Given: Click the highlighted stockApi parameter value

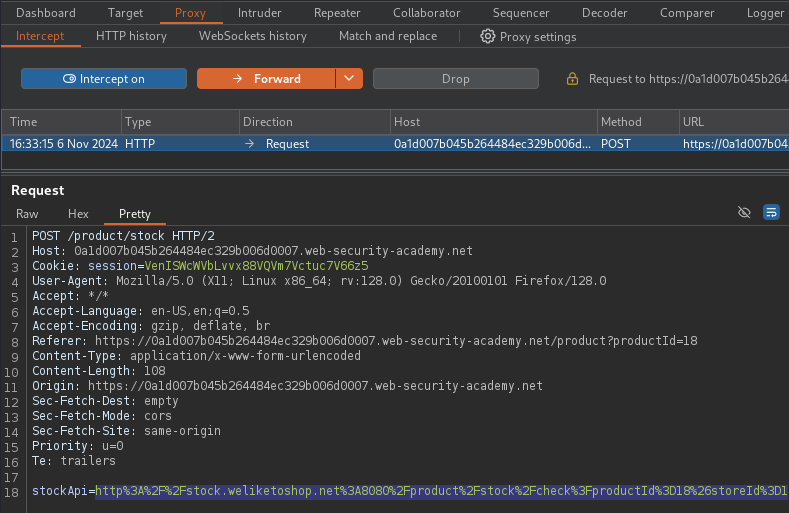Looking at the screenshot, I should coord(442,491).
